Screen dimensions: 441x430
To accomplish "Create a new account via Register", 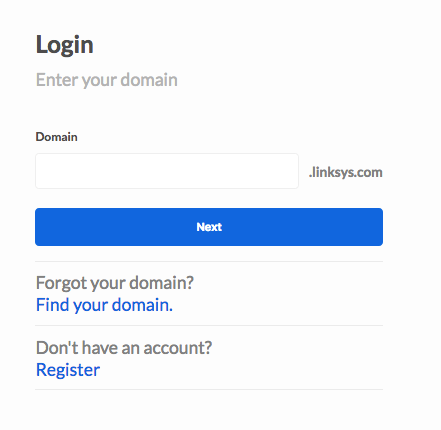I will [x=68, y=370].
